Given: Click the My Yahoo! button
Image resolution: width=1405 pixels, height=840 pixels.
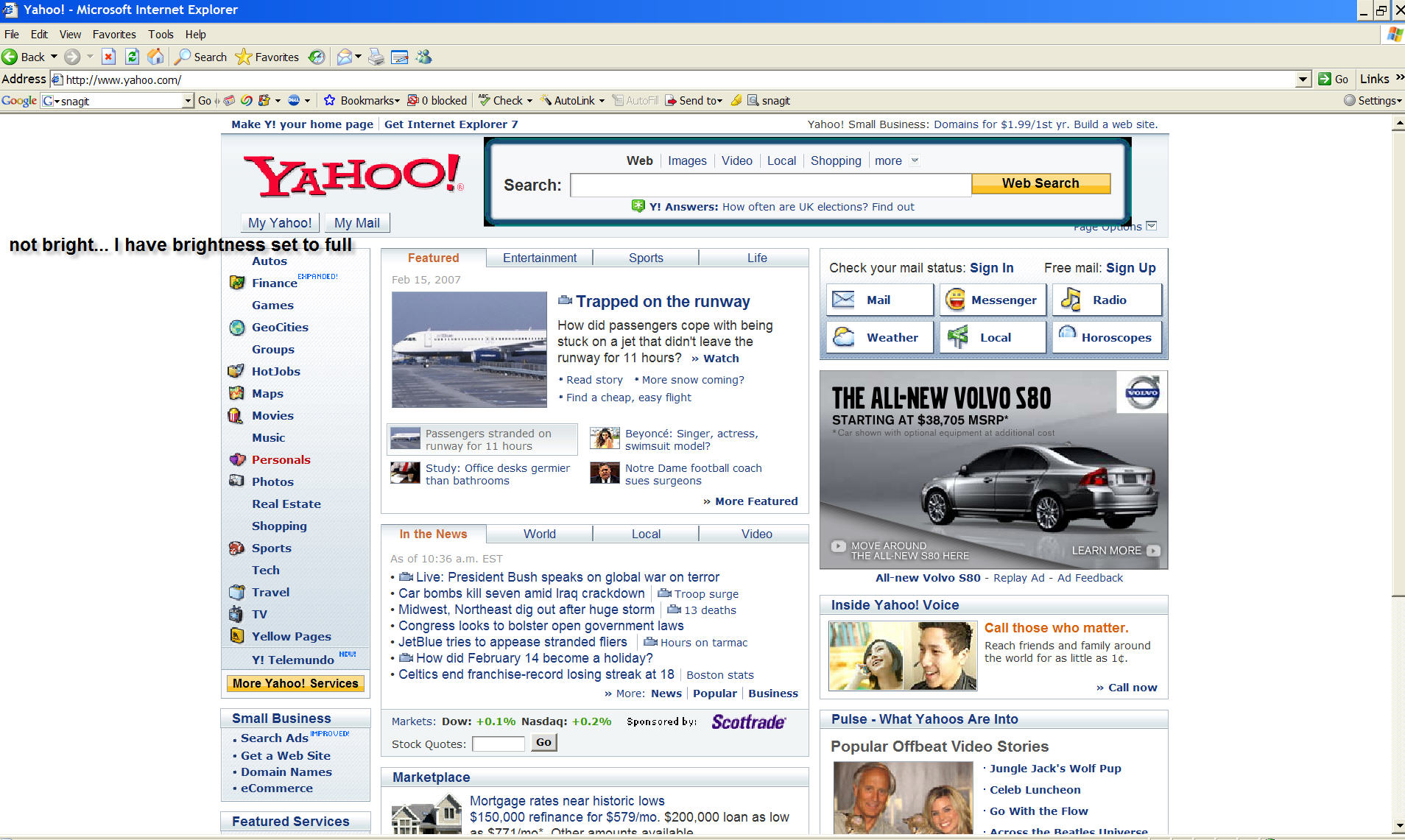Looking at the screenshot, I should pyautogui.click(x=280, y=222).
